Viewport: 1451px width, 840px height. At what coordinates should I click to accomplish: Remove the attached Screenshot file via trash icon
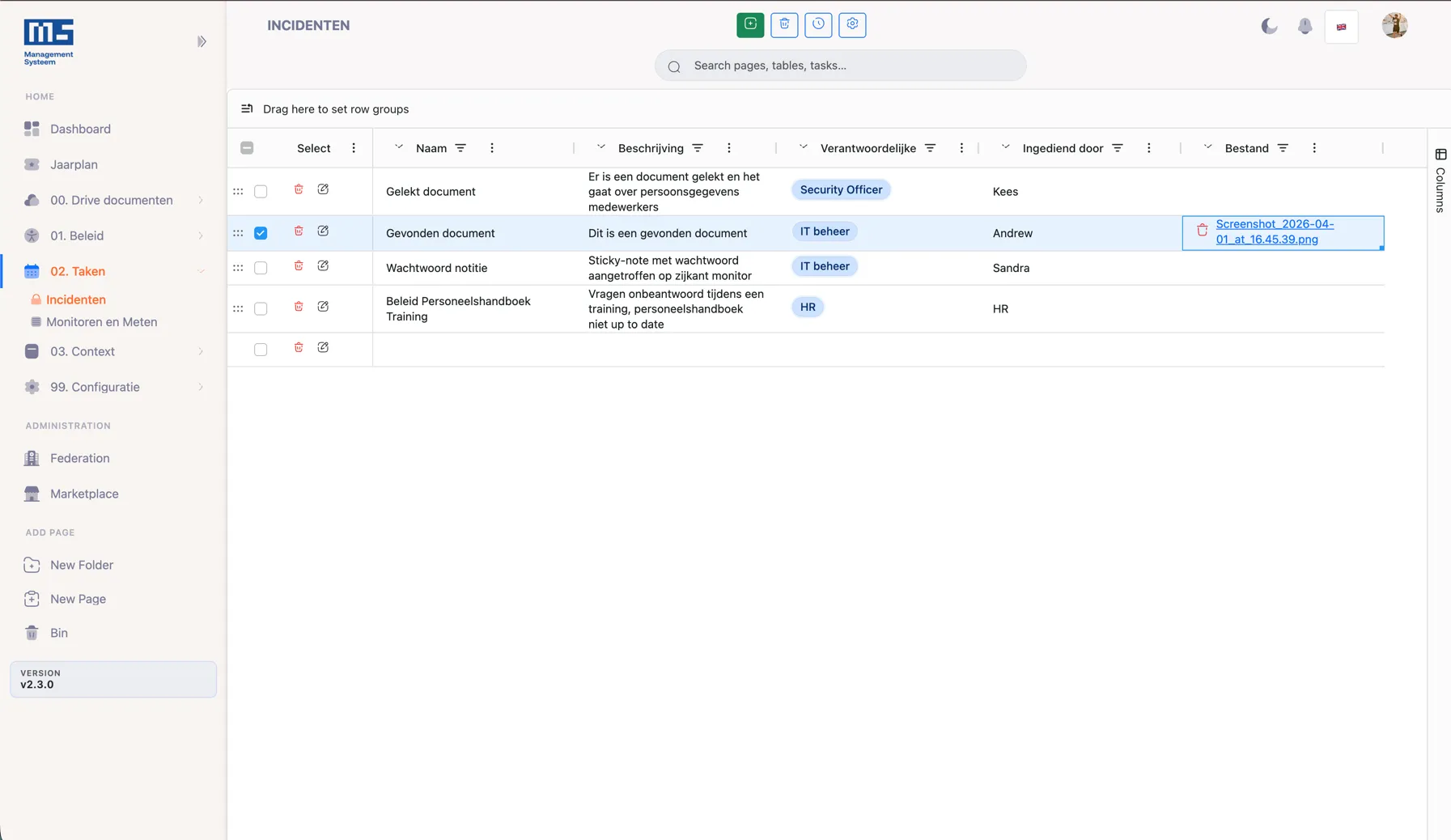1203,231
